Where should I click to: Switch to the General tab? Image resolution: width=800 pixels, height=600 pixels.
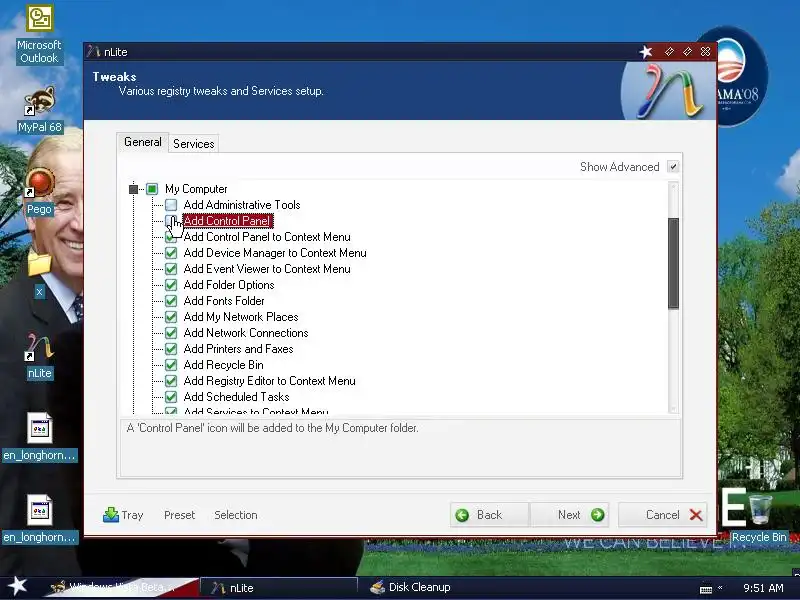click(x=142, y=142)
